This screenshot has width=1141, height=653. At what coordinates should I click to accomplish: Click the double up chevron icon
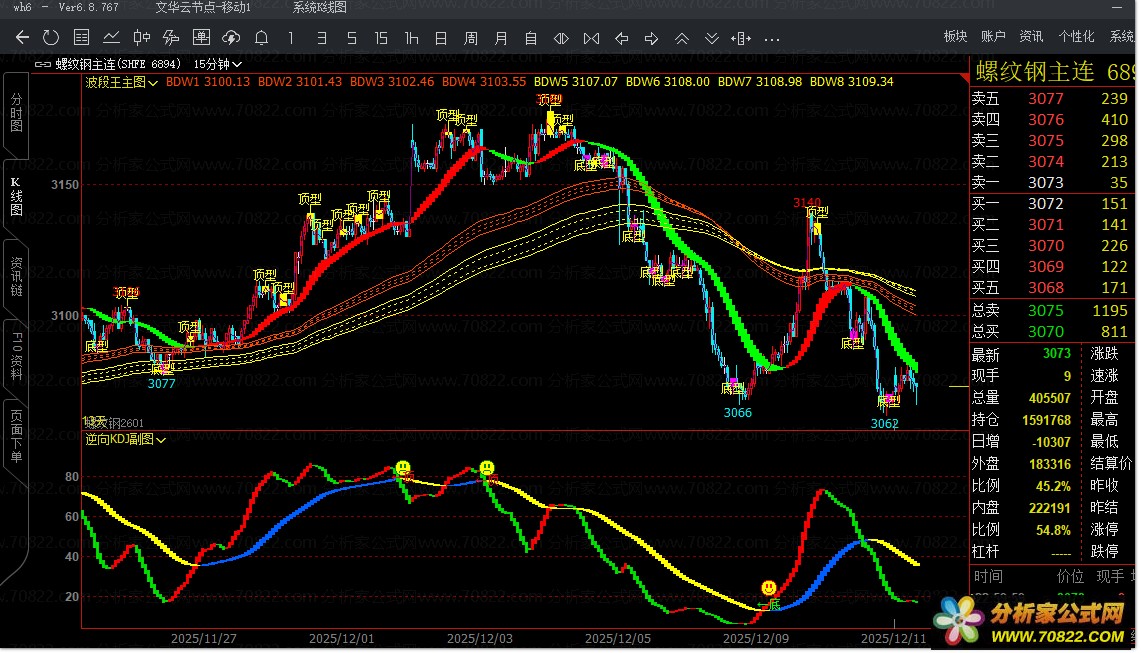click(682, 38)
